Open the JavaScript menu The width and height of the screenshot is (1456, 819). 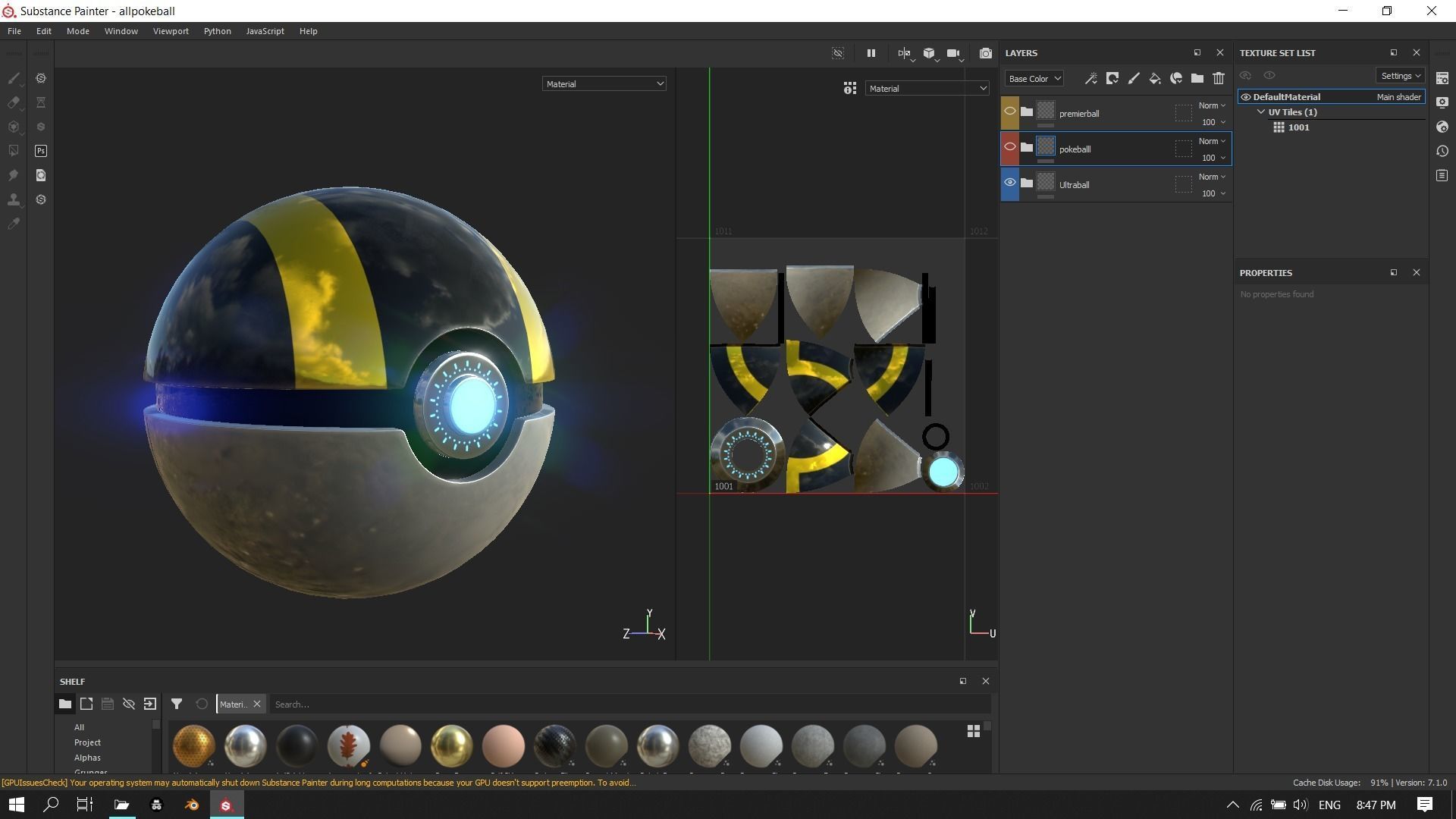coord(265,31)
